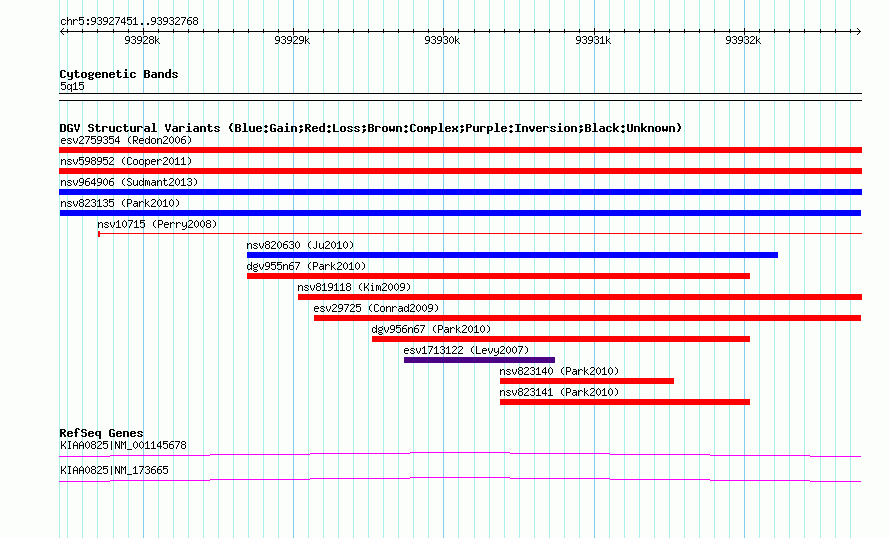
Task: Select the KIAA0825|NM_001145678 magenta gene line
Action: tap(460, 455)
